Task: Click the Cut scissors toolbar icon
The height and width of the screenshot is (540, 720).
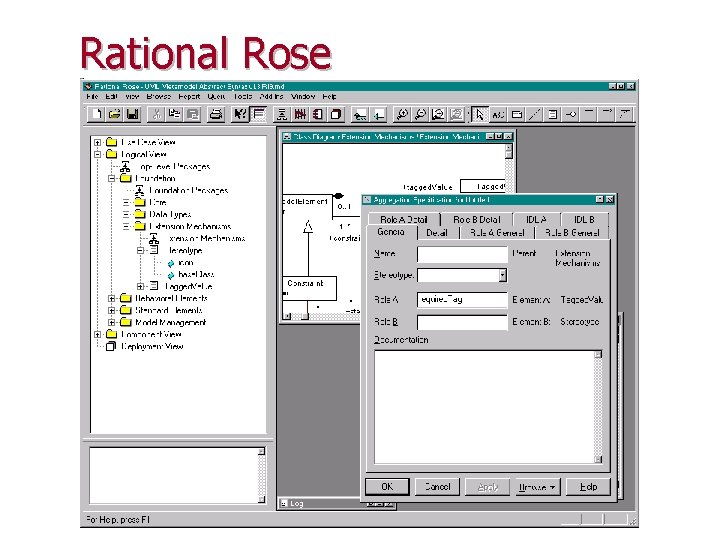Action: click(x=157, y=114)
